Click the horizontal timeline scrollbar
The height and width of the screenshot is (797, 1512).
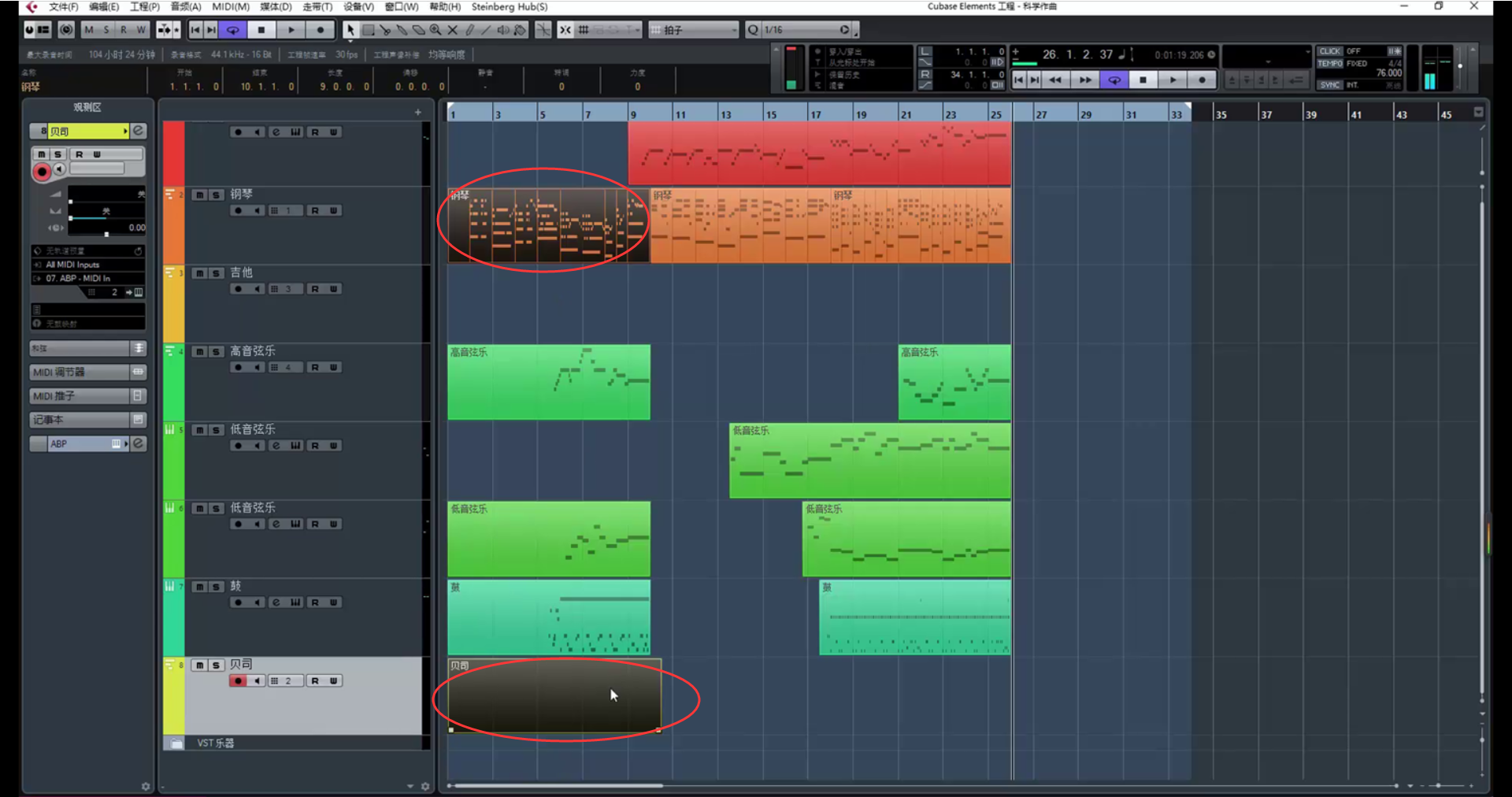559,785
